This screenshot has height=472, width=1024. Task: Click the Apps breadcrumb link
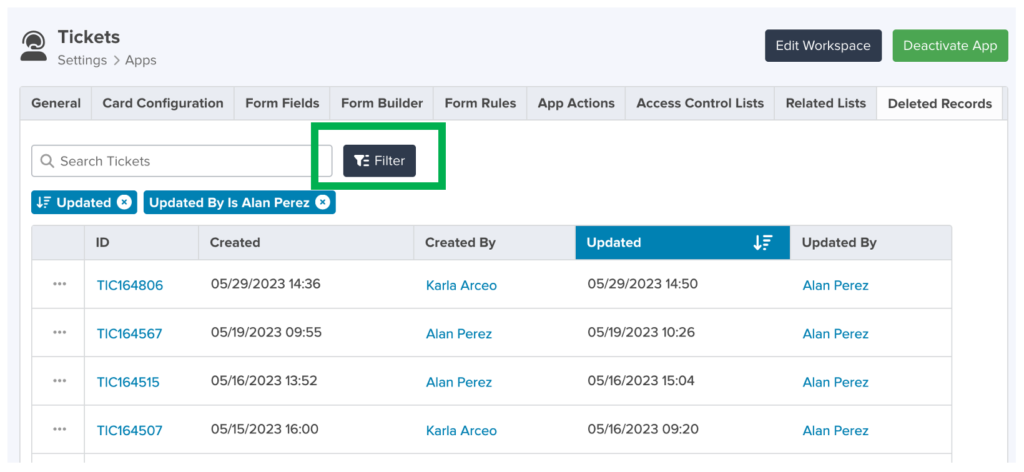140,60
